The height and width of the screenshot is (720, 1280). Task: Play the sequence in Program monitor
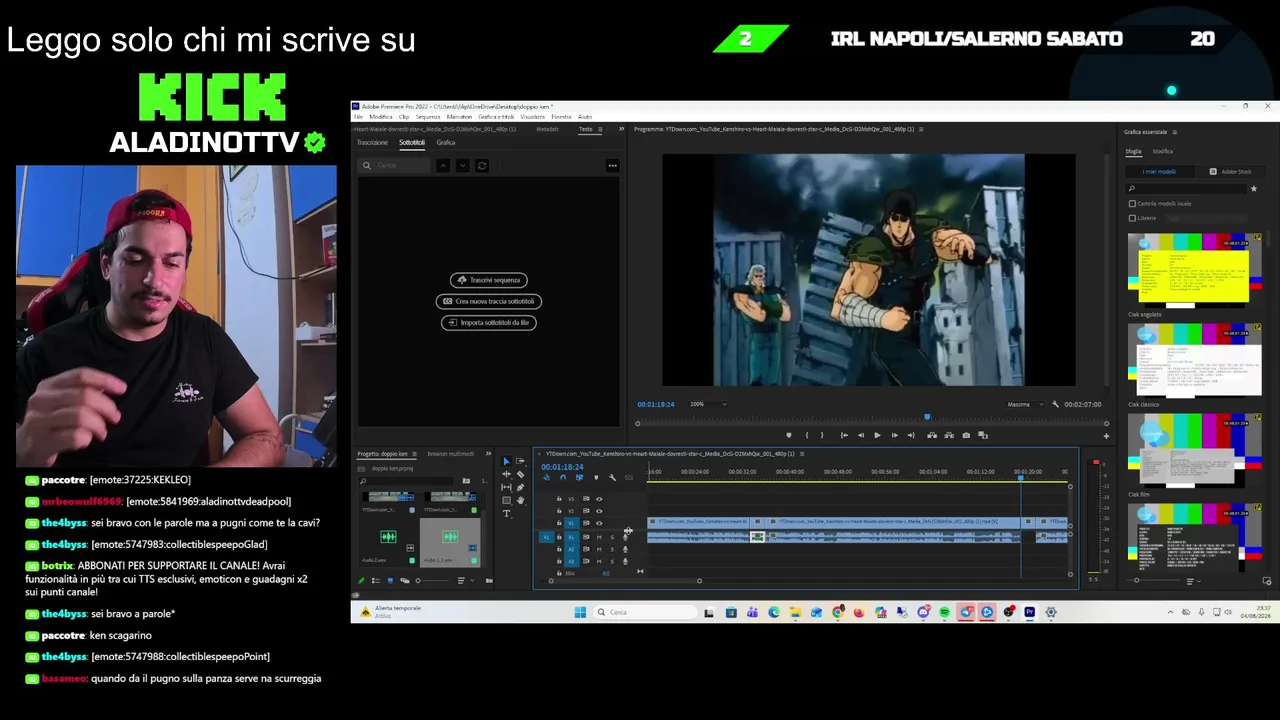pos(877,435)
